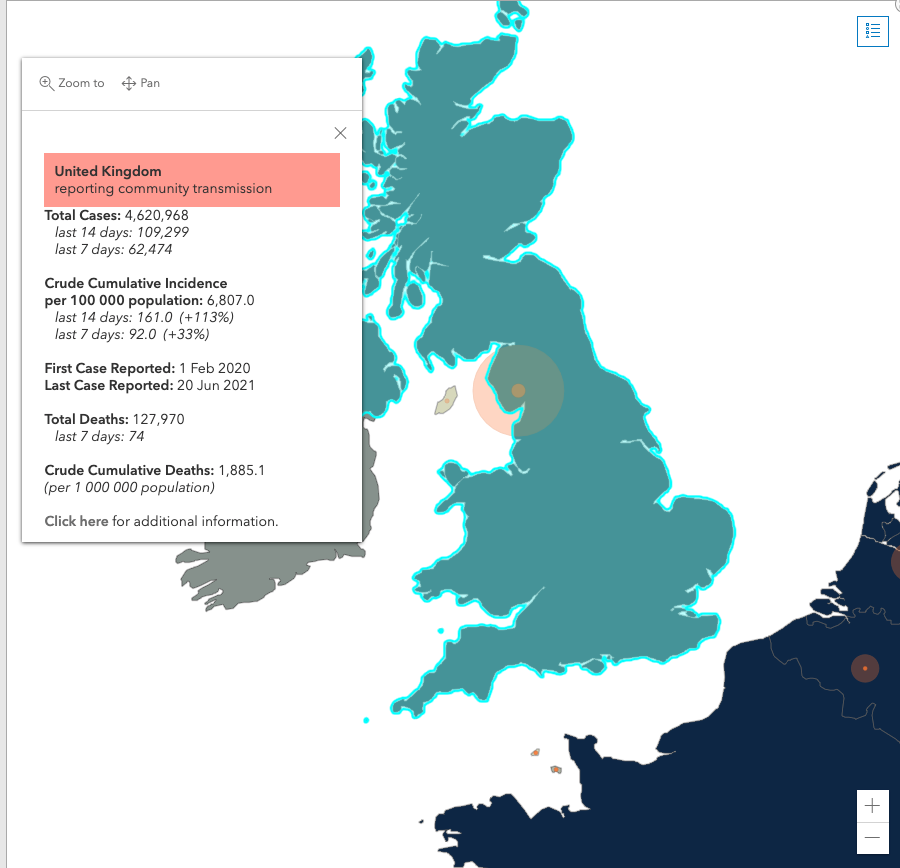Viewport: 900px width, 868px height.
Task: Click the United Kingdom red header banner
Action: click(x=192, y=180)
